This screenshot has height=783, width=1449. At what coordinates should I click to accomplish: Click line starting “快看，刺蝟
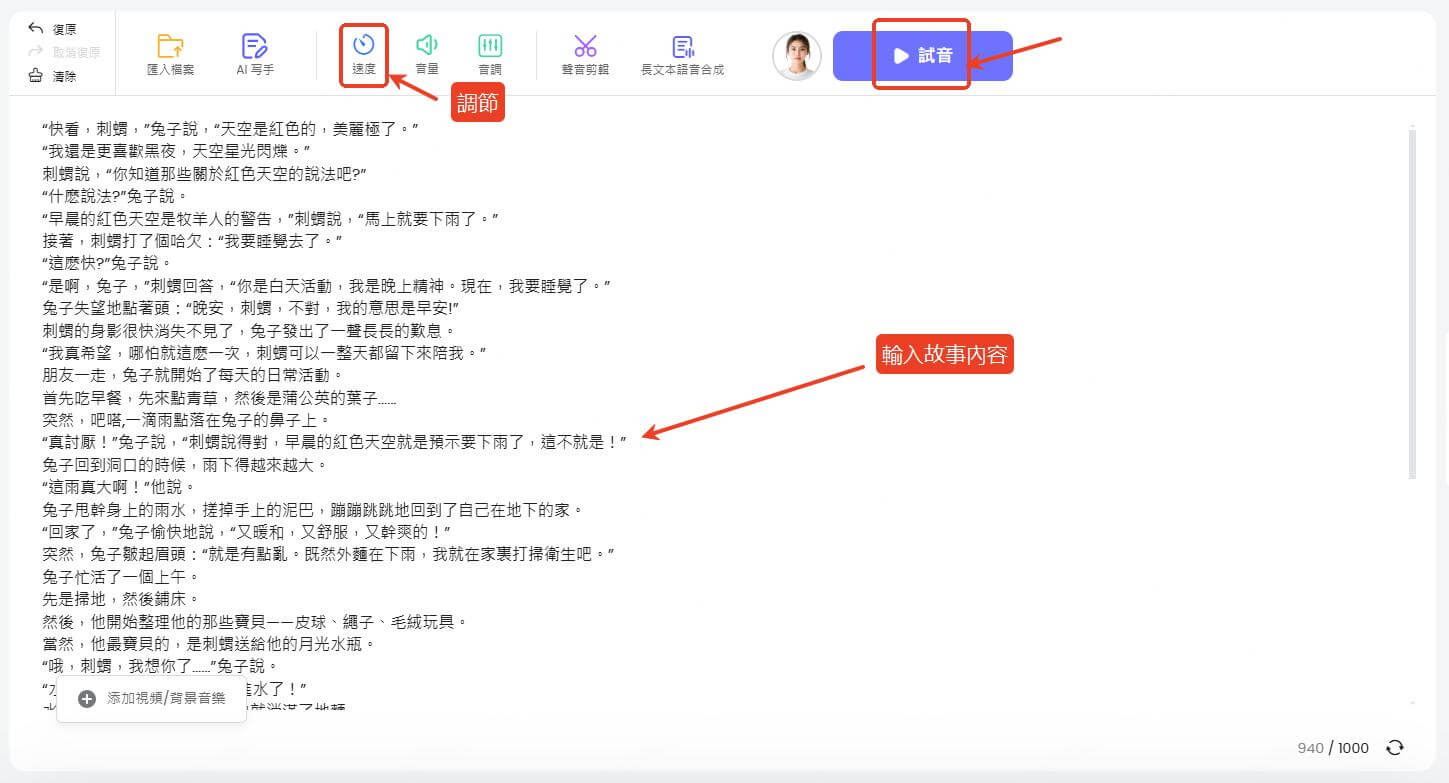click(x=230, y=129)
